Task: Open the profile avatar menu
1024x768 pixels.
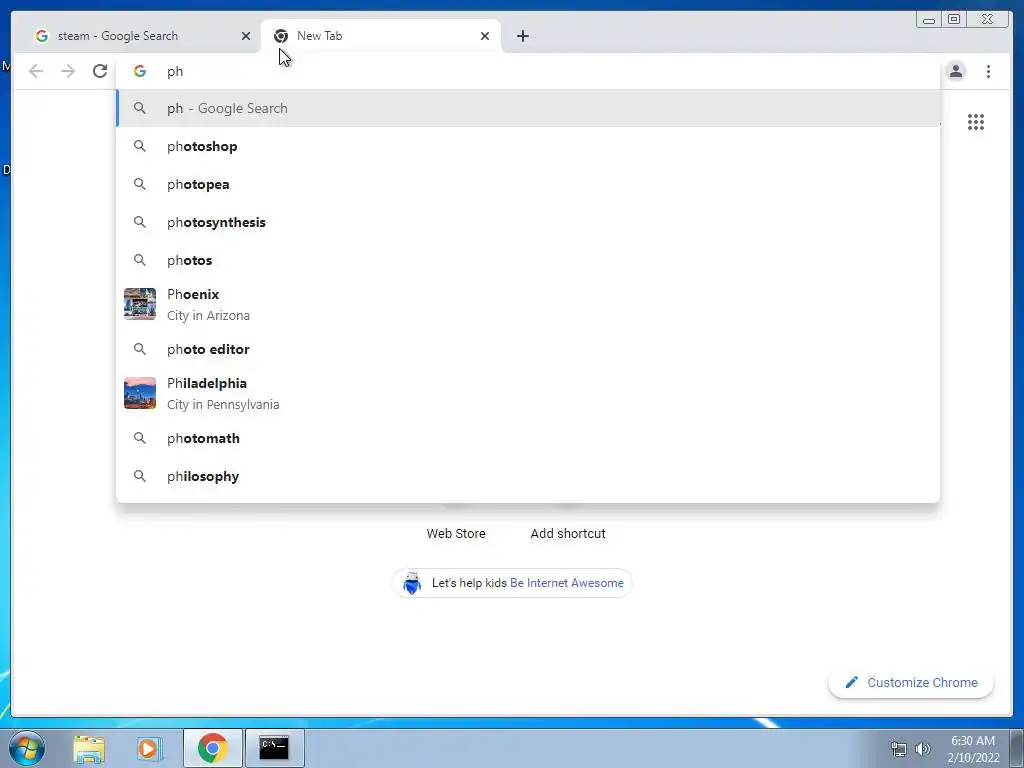Action: click(956, 71)
